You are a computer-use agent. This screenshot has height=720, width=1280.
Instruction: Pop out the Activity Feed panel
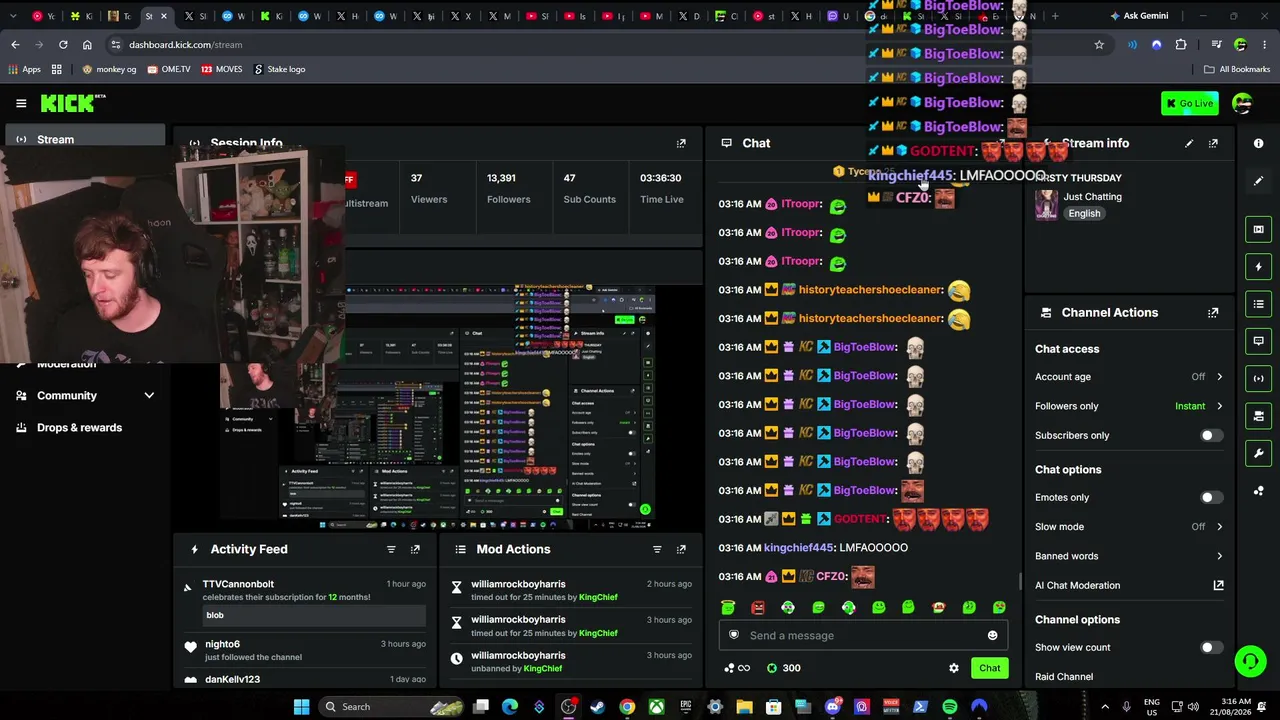tap(415, 549)
